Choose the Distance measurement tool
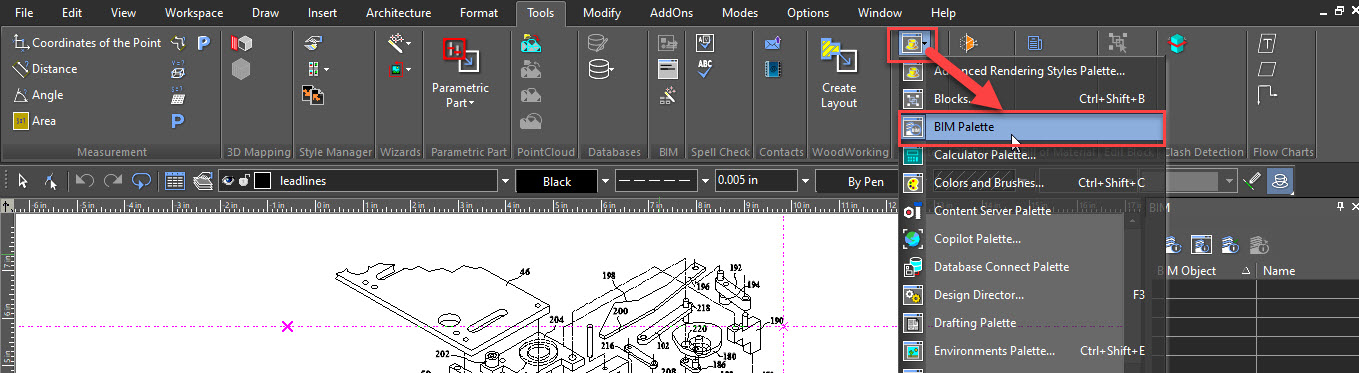The width and height of the screenshot is (1359, 373). (x=44, y=69)
